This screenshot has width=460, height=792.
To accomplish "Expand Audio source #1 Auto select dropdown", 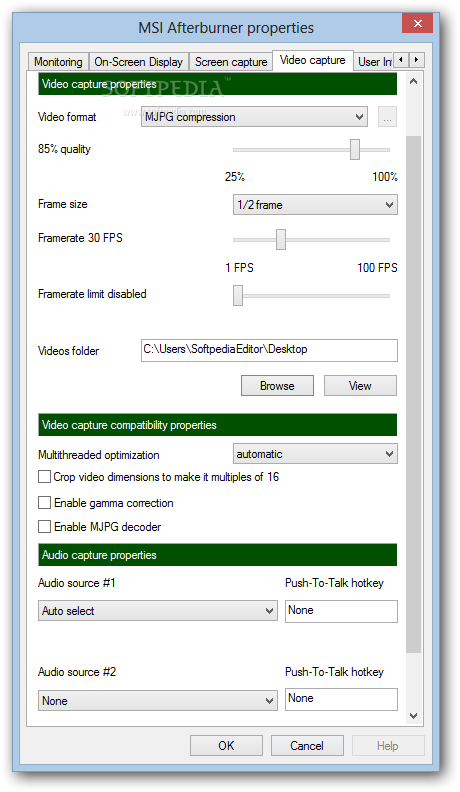I will (158, 611).
